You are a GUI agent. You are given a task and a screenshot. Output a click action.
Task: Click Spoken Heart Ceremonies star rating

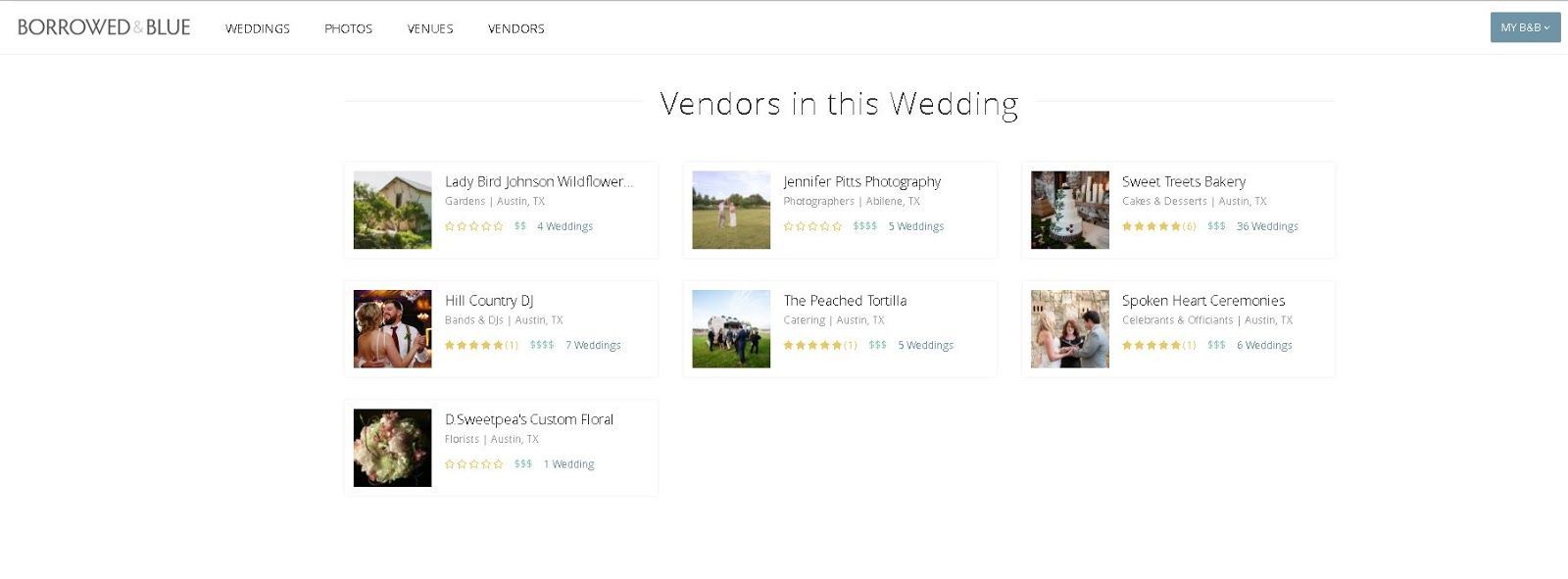click(x=1151, y=345)
